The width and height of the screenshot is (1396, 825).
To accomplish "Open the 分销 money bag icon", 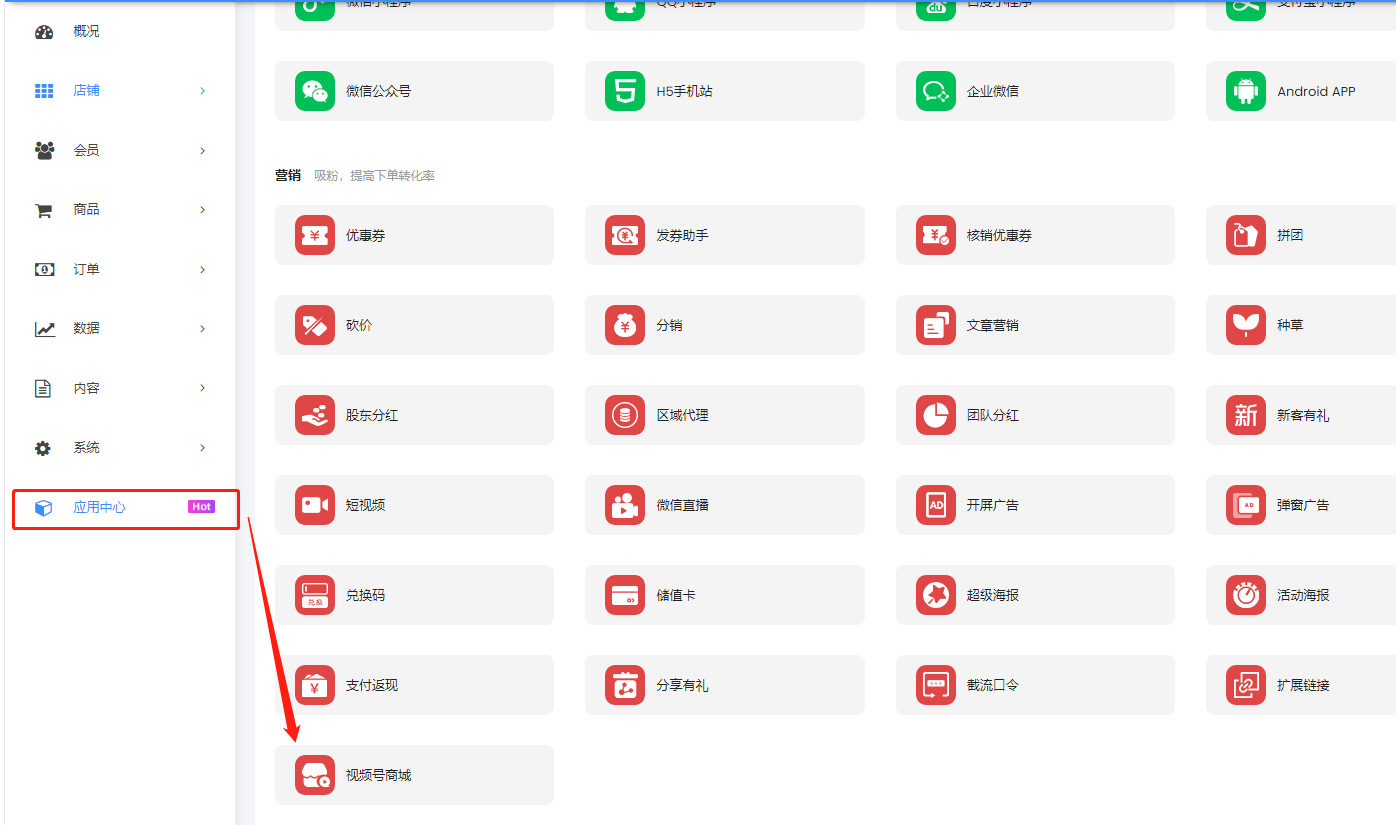I will (625, 325).
